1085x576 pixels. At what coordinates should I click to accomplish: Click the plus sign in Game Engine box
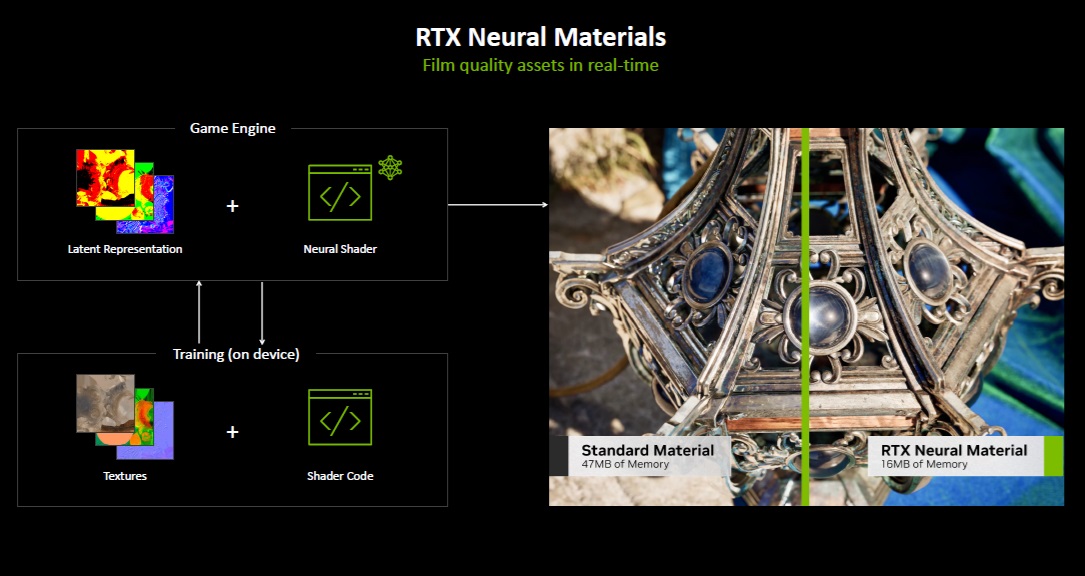click(233, 206)
